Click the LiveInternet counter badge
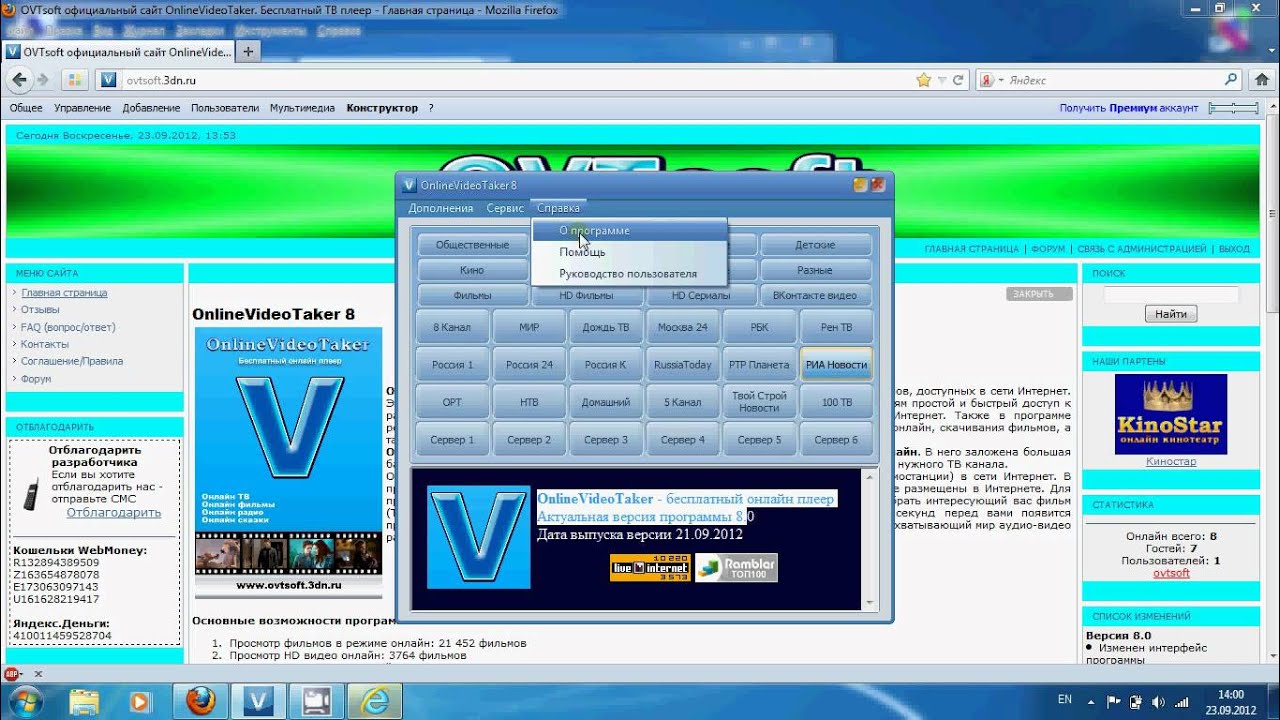 pos(650,567)
